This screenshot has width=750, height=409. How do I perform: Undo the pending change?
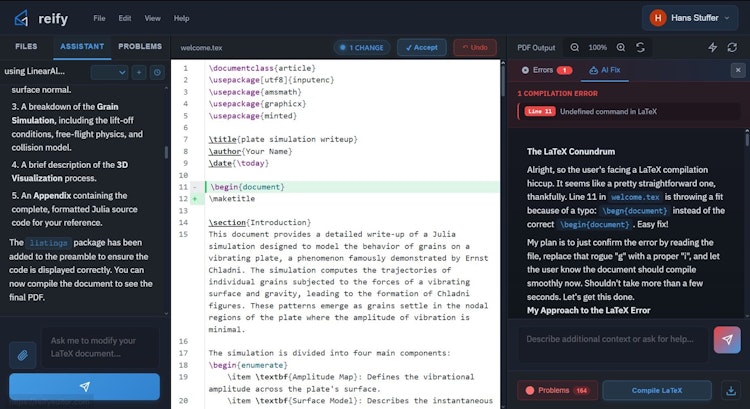(x=475, y=47)
